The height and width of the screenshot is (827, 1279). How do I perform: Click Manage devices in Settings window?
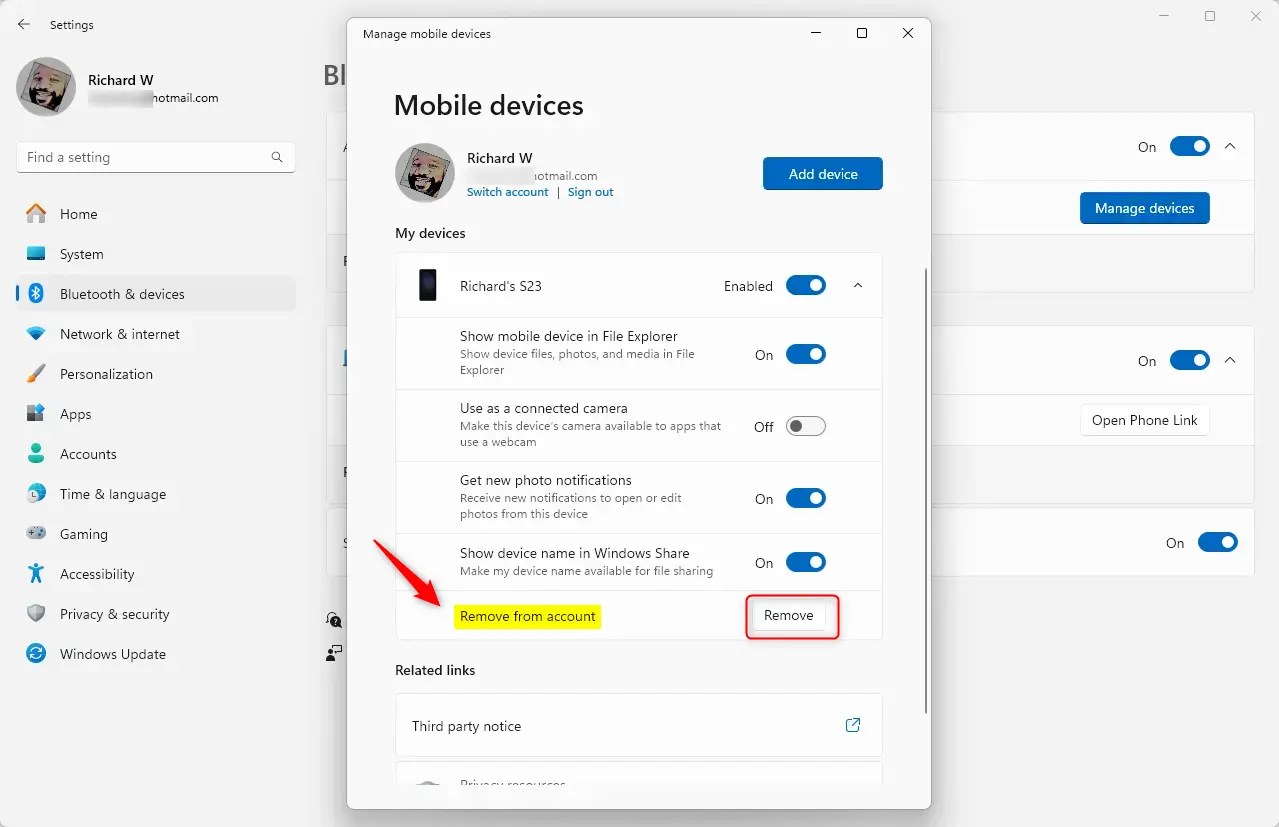(1145, 208)
